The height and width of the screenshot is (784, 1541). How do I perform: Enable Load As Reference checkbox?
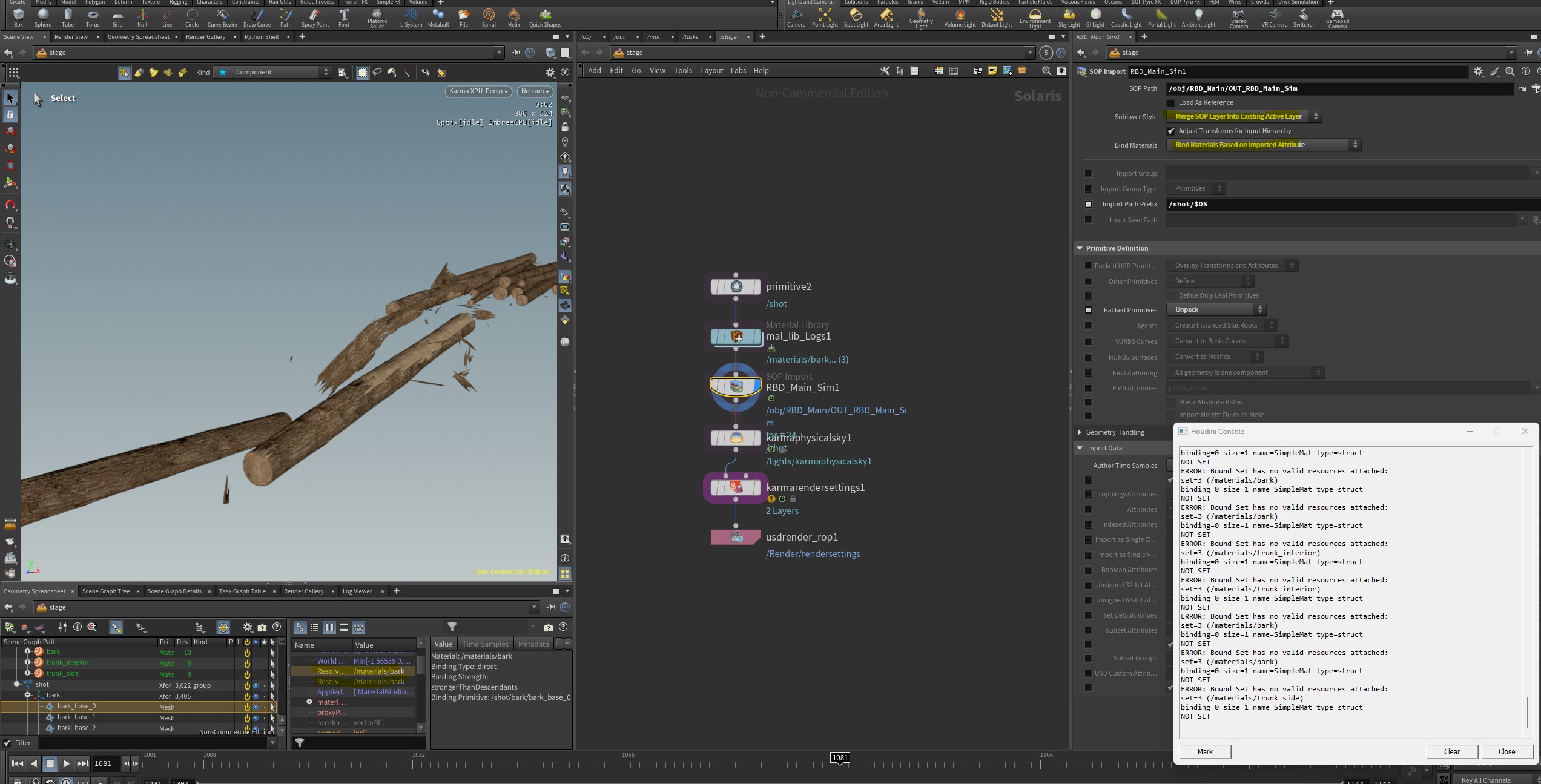point(1171,102)
